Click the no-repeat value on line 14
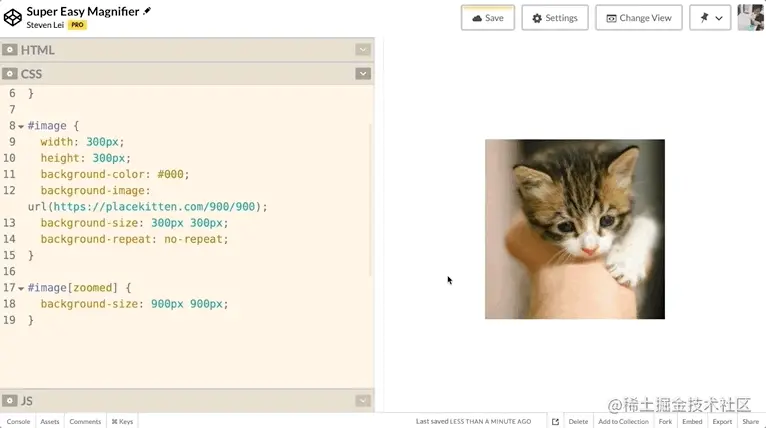 (193, 239)
